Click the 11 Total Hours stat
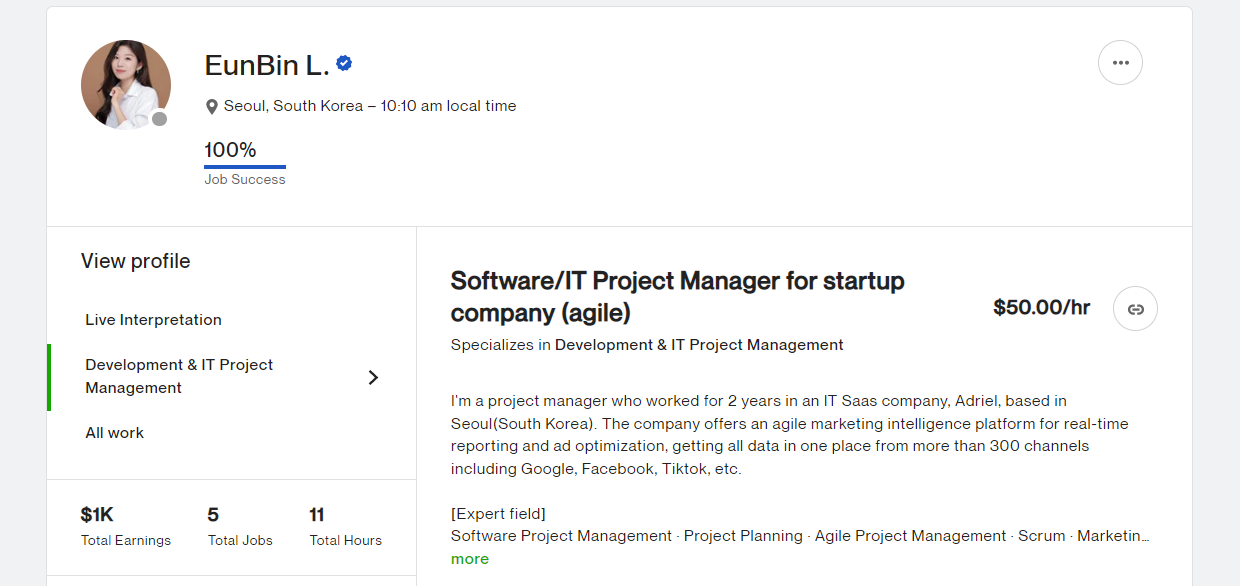The image size is (1240, 586). tap(317, 516)
